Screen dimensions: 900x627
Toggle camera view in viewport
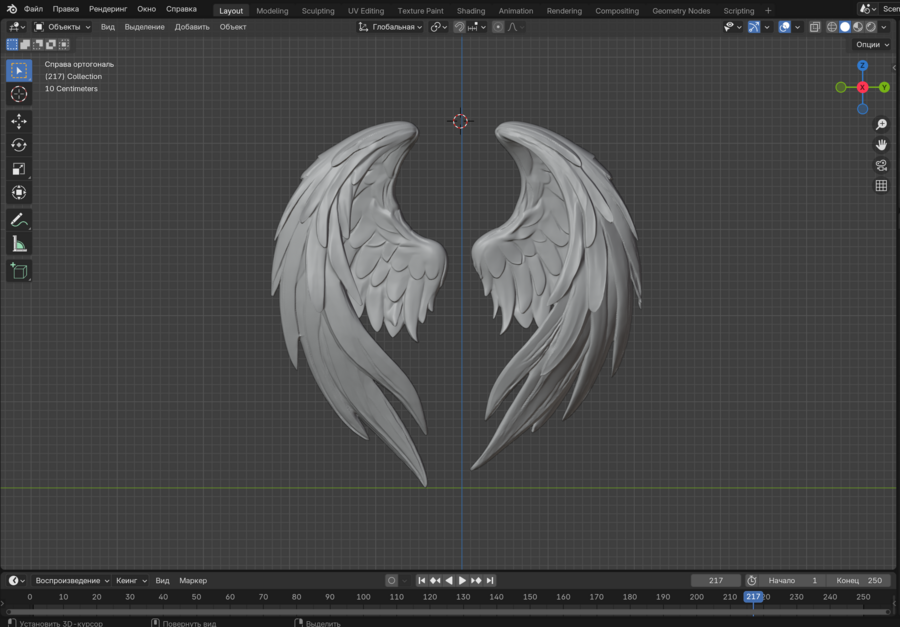click(881, 165)
